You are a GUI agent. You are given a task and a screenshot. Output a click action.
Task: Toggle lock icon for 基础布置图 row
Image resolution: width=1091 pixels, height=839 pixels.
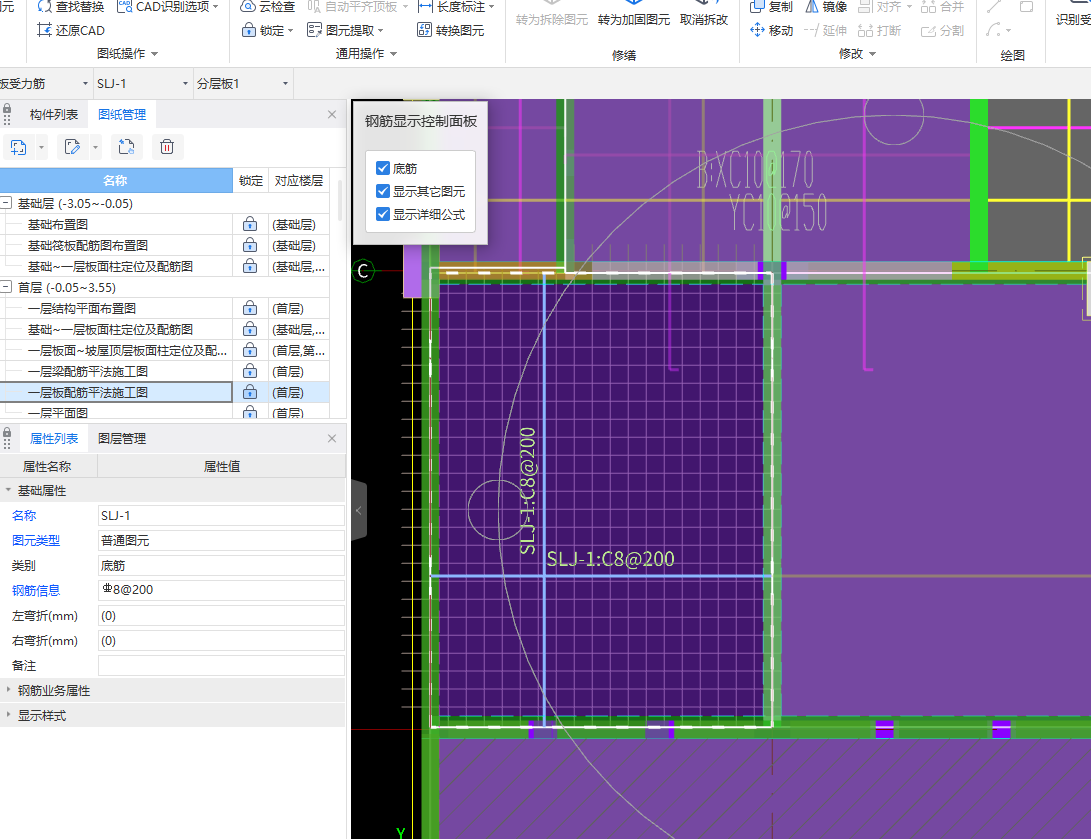click(x=249, y=225)
